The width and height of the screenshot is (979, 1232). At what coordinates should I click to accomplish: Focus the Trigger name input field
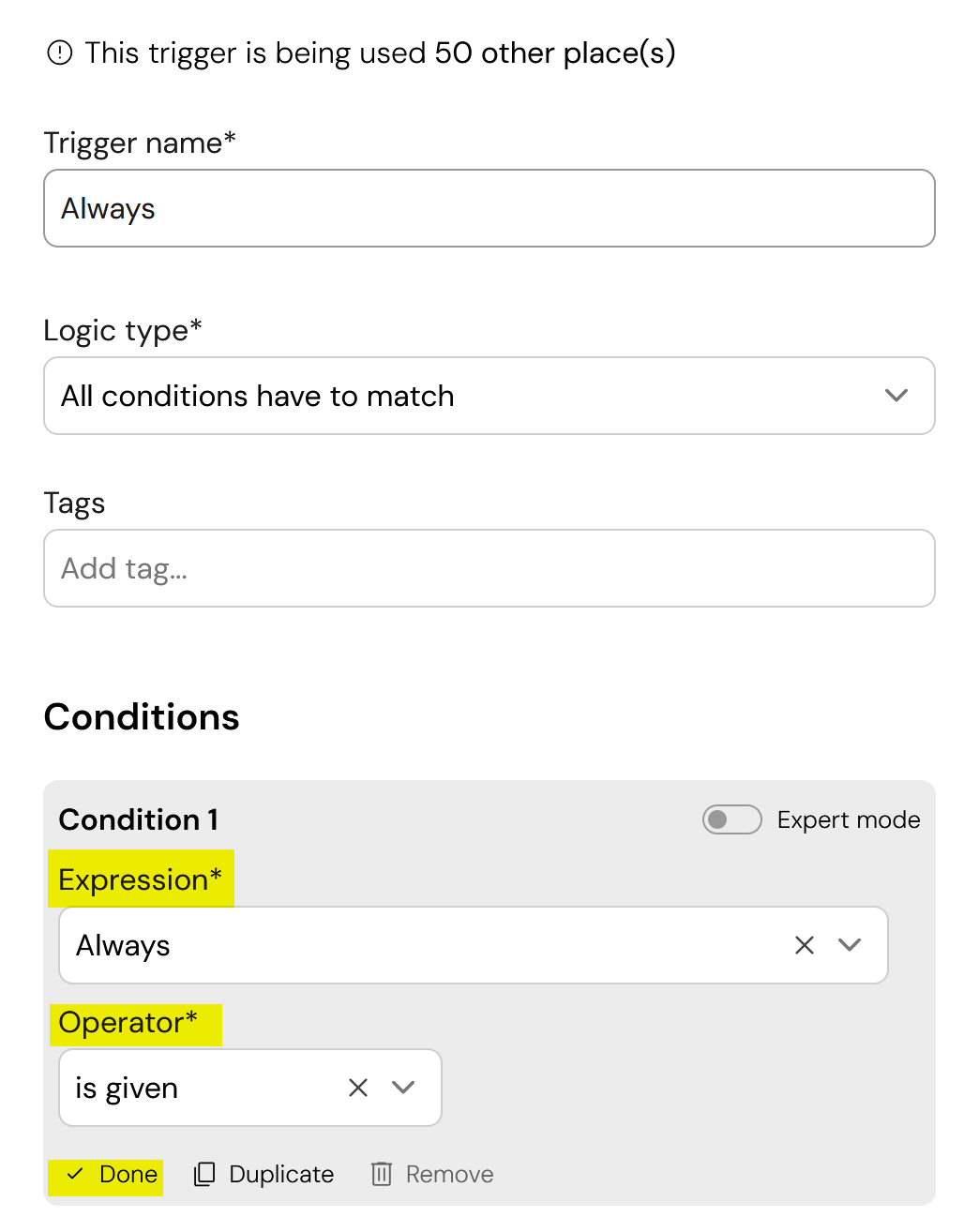click(x=489, y=208)
